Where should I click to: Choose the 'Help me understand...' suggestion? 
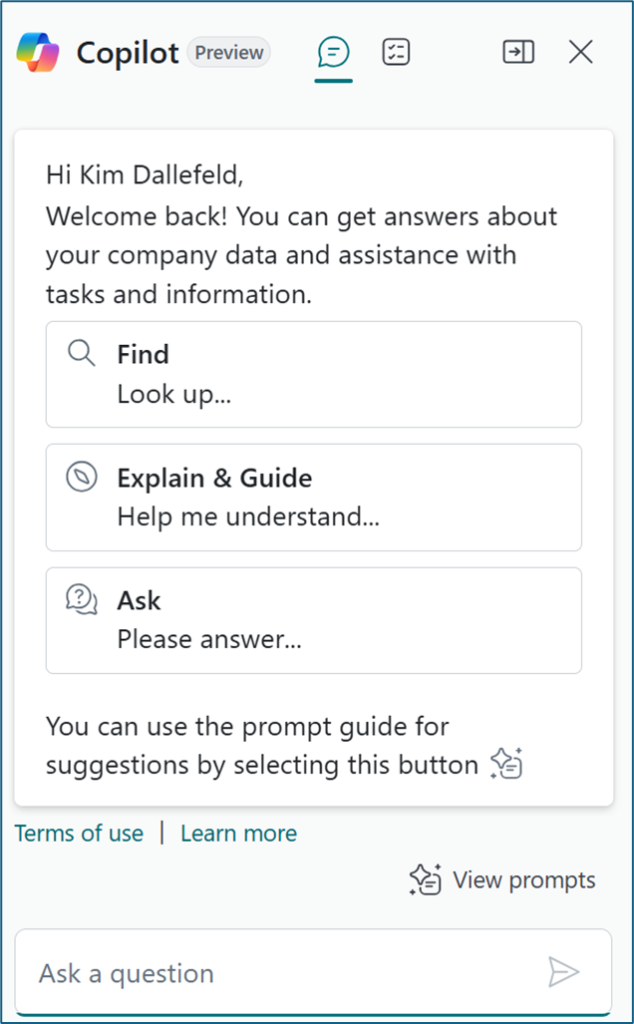click(x=313, y=498)
